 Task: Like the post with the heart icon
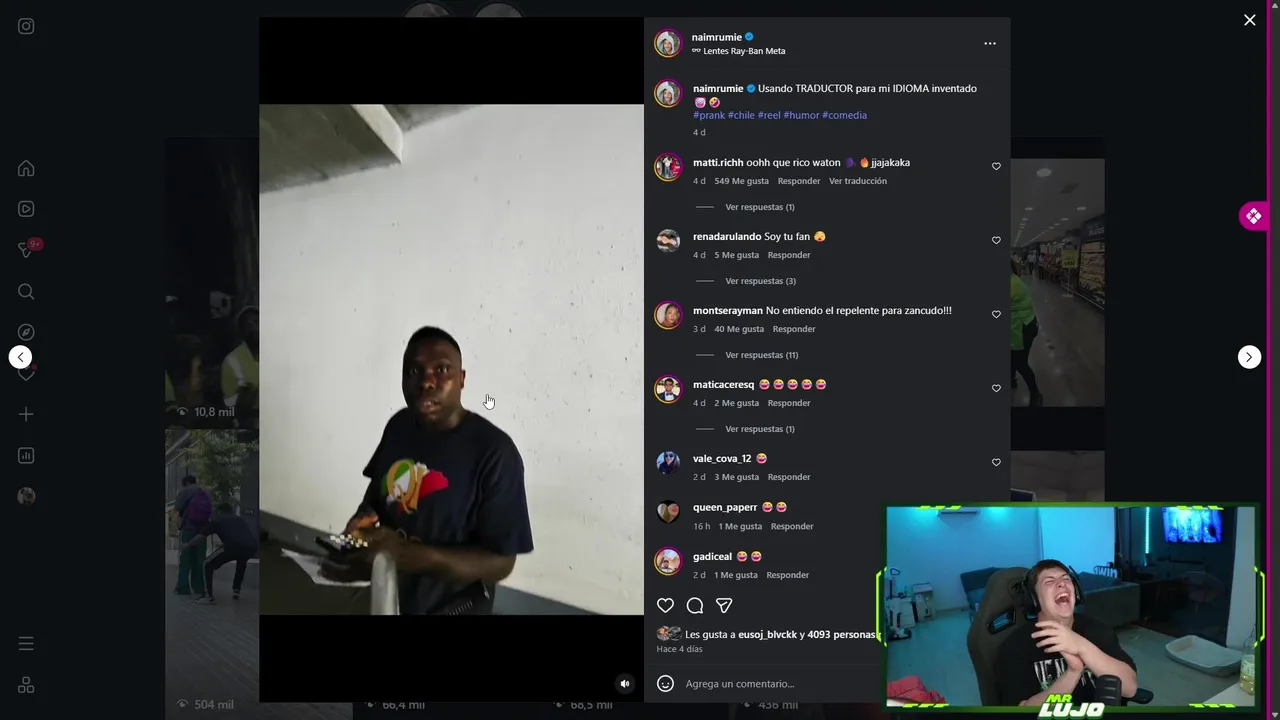tap(665, 605)
